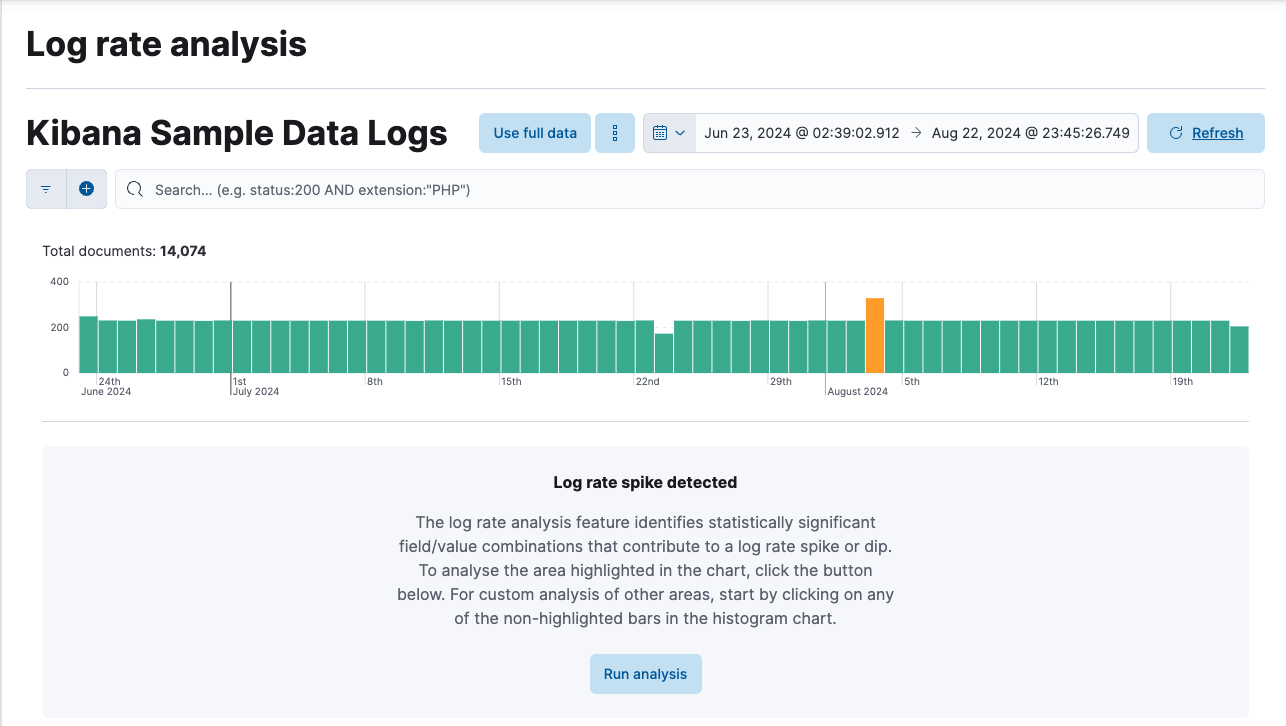
Task: Click the search magnifier icon
Action: pyautogui.click(x=134, y=189)
